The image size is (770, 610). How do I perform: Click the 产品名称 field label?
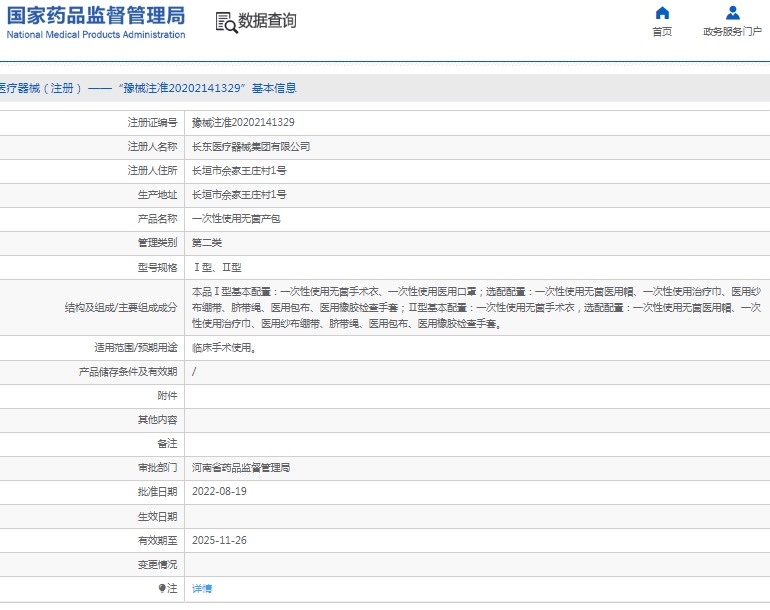point(157,219)
